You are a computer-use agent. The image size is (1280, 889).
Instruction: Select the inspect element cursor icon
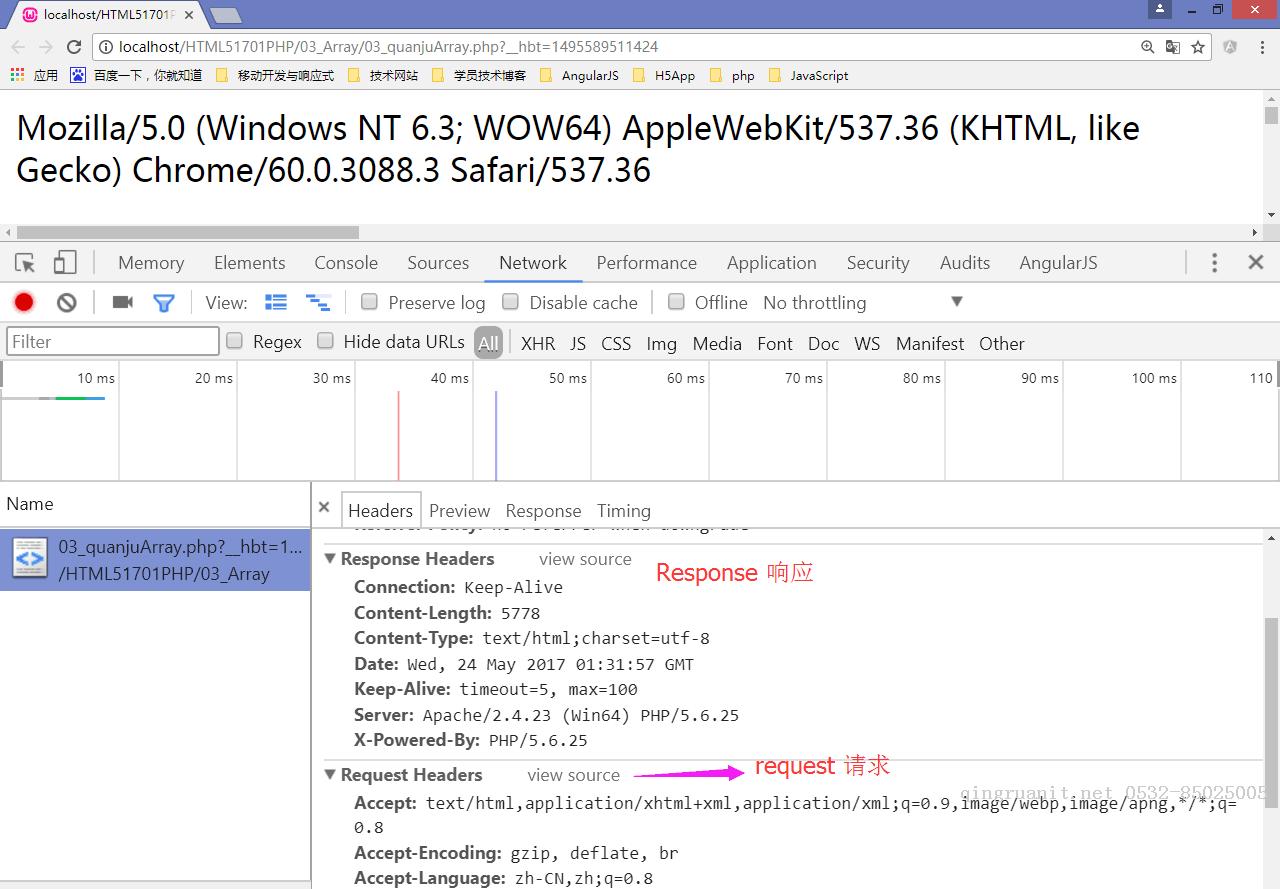pyautogui.click(x=24, y=262)
